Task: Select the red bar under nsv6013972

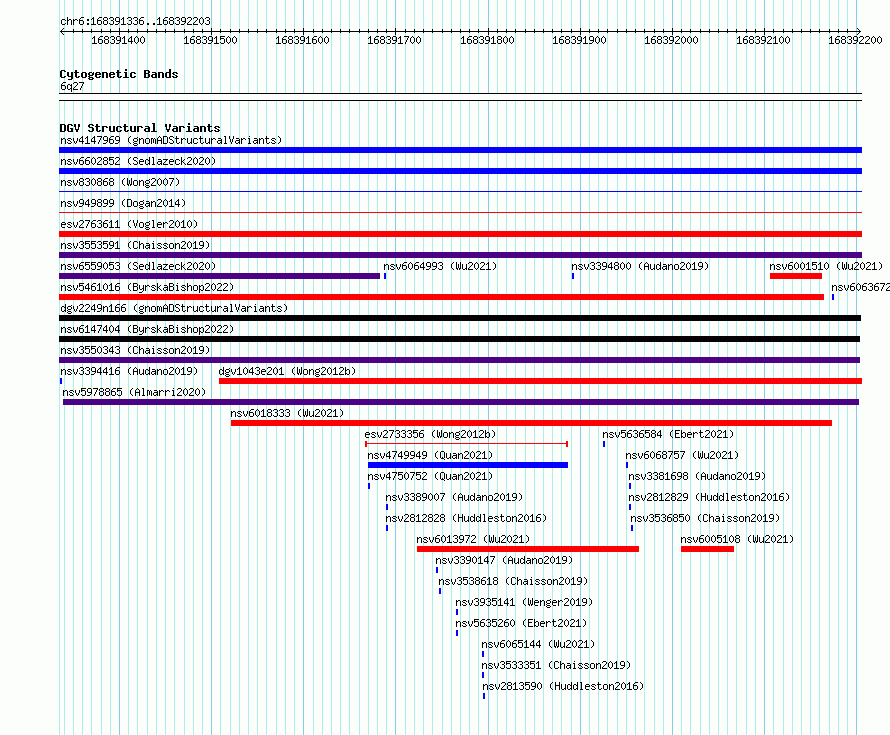Action: click(x=528, y=549)
